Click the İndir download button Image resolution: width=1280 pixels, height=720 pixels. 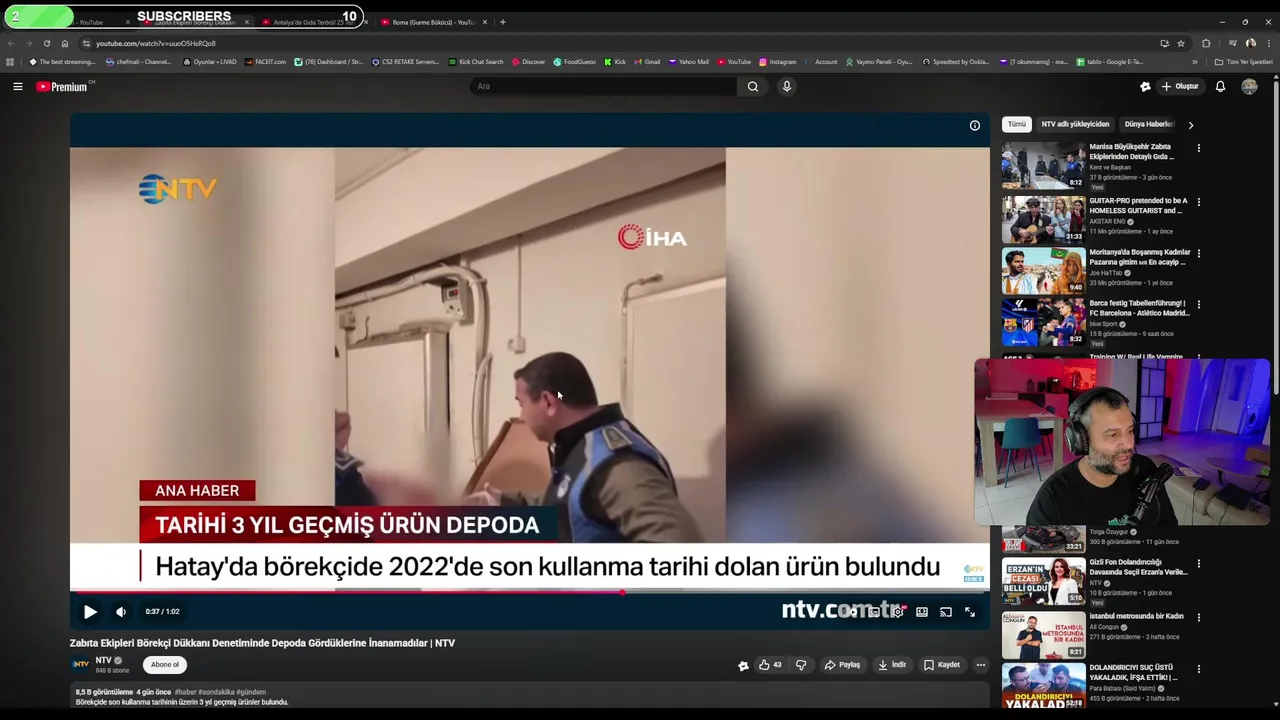click(892, 665)
